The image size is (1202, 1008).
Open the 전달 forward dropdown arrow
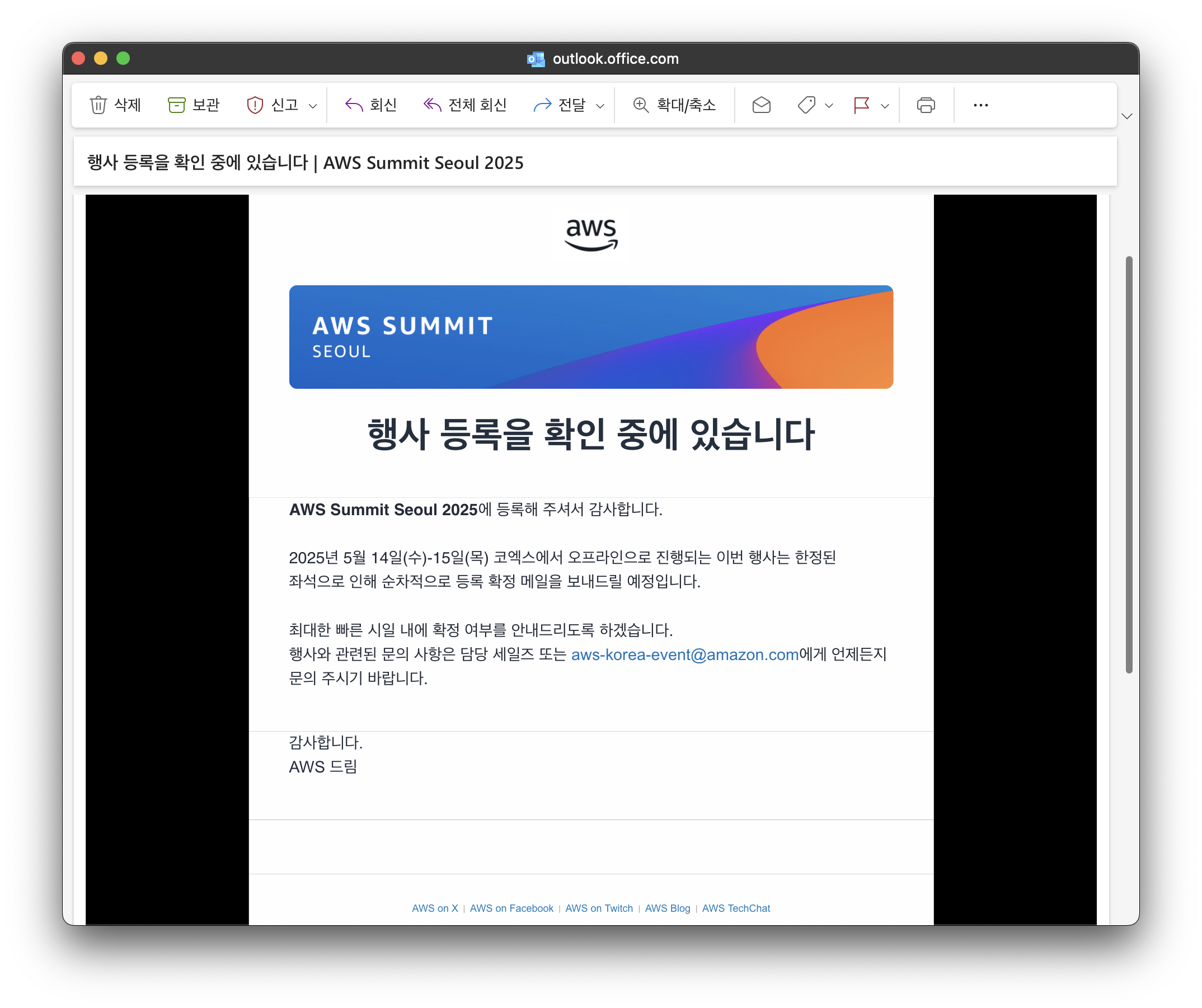click(x=600, y=106)
